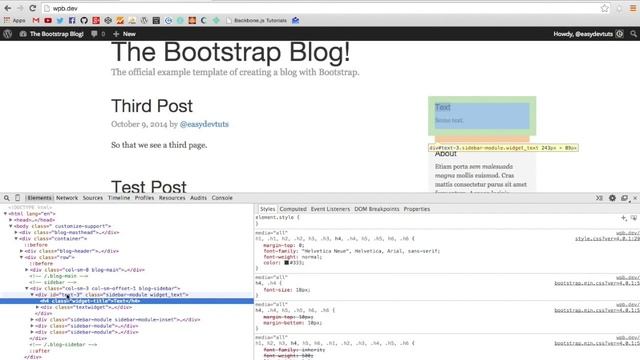The width and height of the screenshot is (640, 360).
Task: Switch to the Timeline panel tab
Action: pyautogui.click(x=119, y=198)
